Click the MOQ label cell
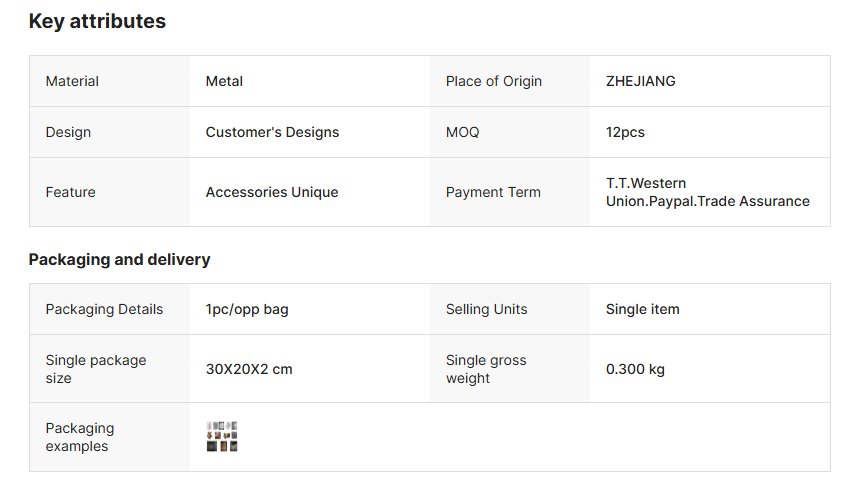845x481 pixels. tap(462, 132)
